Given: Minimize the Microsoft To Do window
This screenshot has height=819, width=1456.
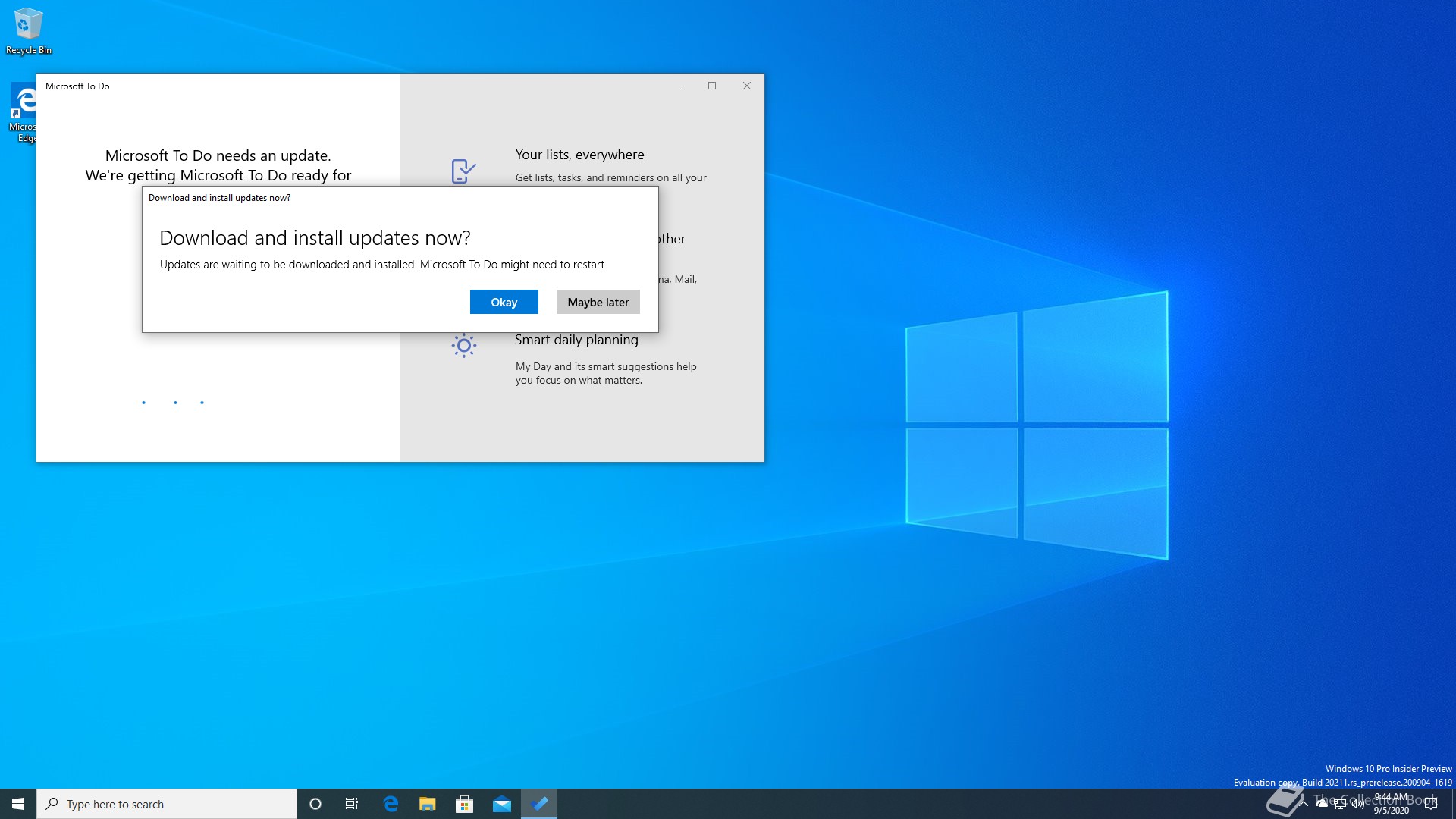Looking at the screenshot, I should click(677, 86).
